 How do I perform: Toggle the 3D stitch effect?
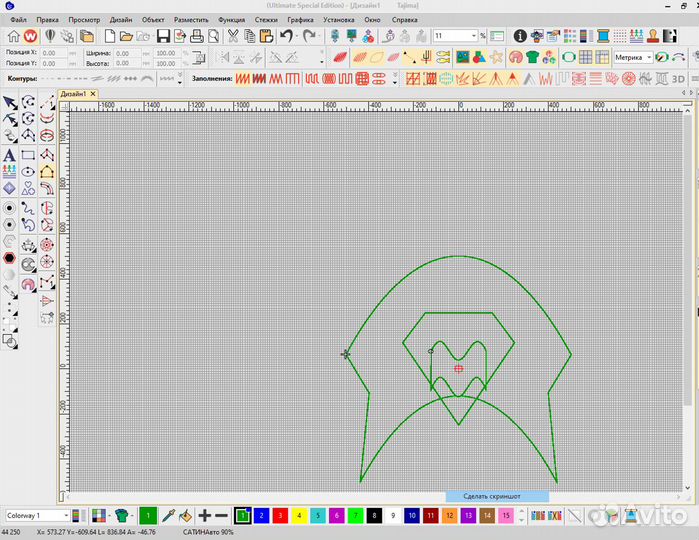click(678, 79)
